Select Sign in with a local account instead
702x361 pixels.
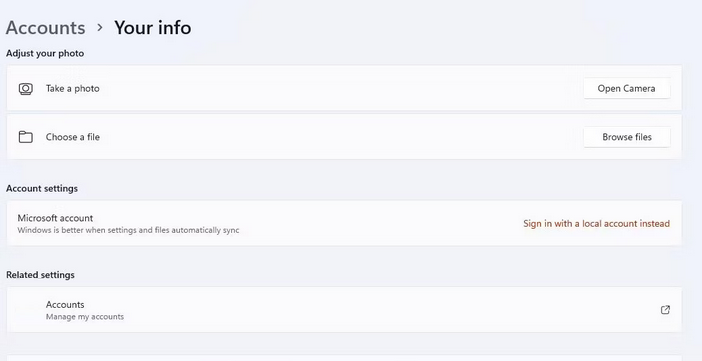(596, 223)
